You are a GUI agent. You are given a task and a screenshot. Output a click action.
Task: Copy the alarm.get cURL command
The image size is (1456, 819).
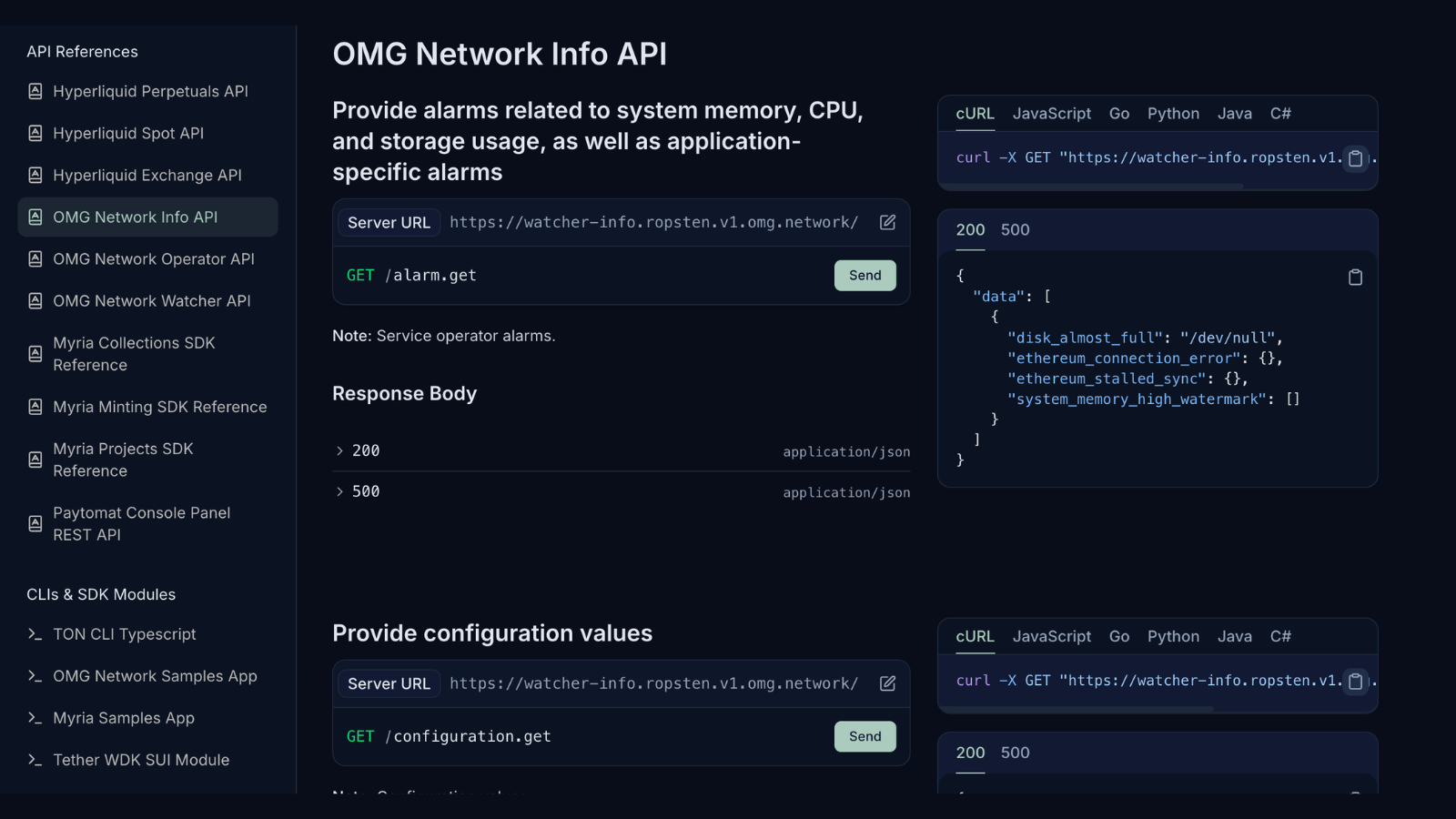[1355, 158]
